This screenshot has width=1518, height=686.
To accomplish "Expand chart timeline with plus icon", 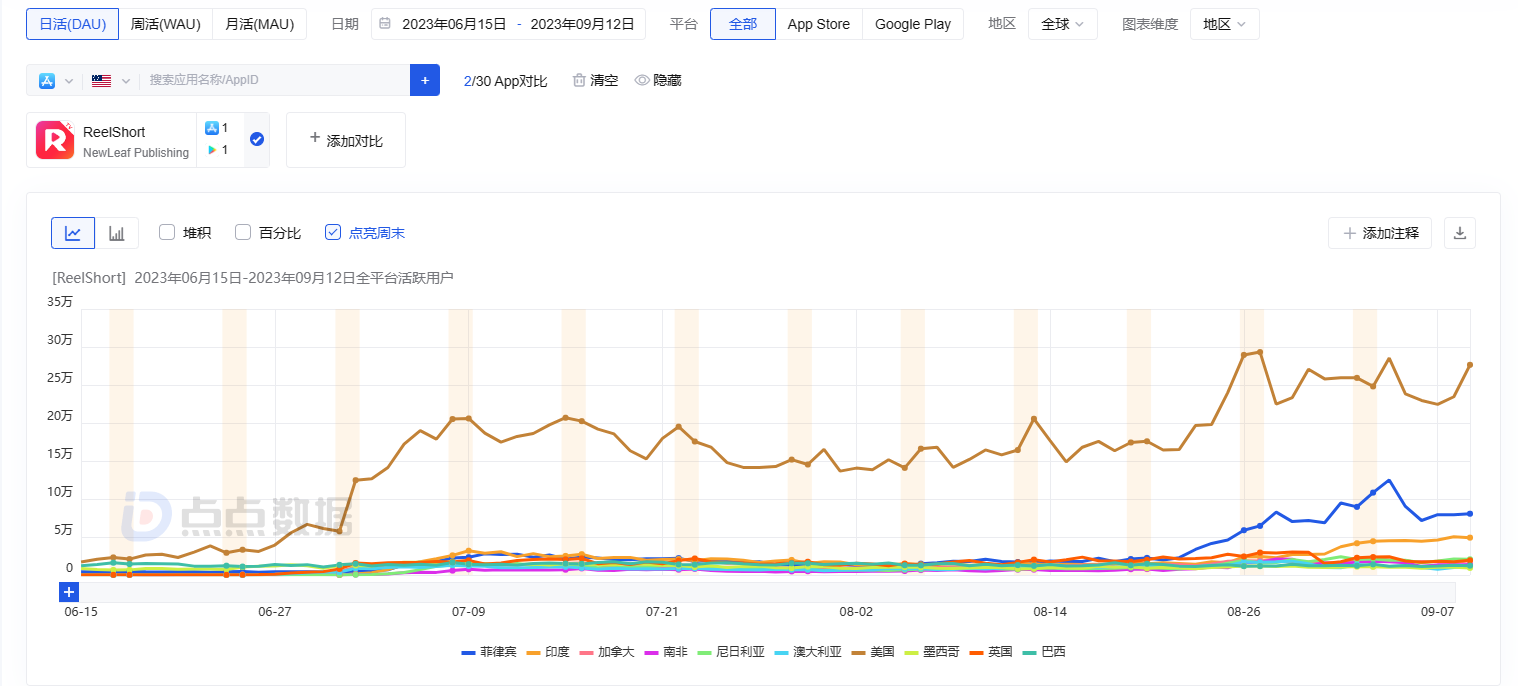I will [x=69, y=592].
